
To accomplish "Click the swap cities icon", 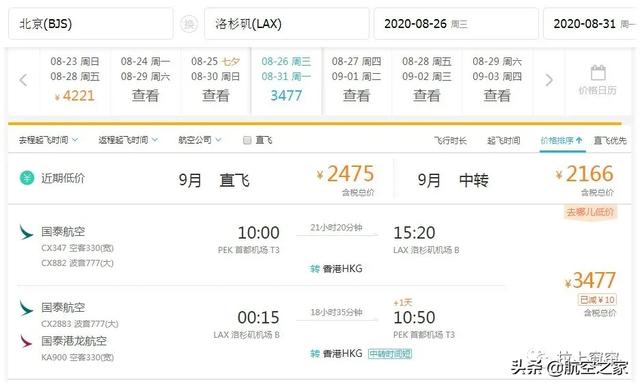I will [189, 24].
